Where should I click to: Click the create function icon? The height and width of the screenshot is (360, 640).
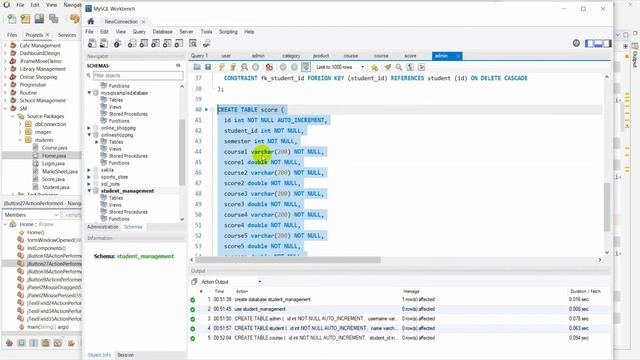click(179, 43)
